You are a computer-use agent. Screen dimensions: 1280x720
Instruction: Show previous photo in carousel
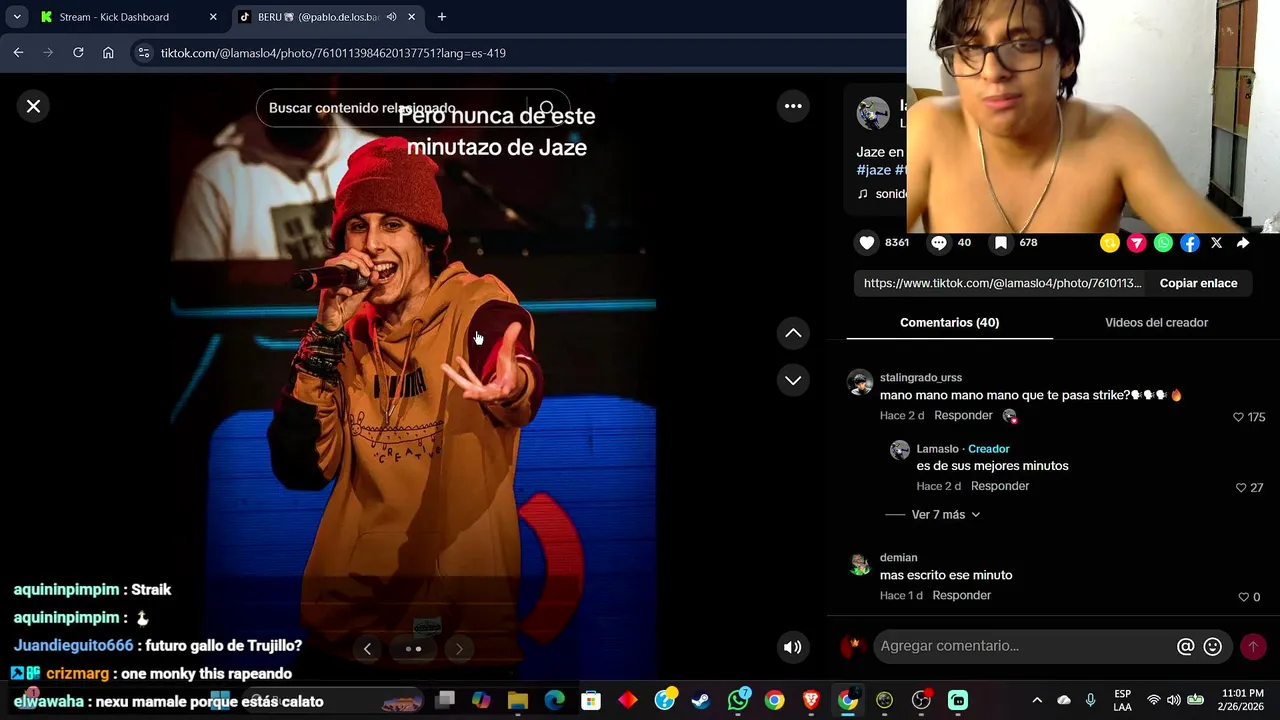click(x=367, y=649)
